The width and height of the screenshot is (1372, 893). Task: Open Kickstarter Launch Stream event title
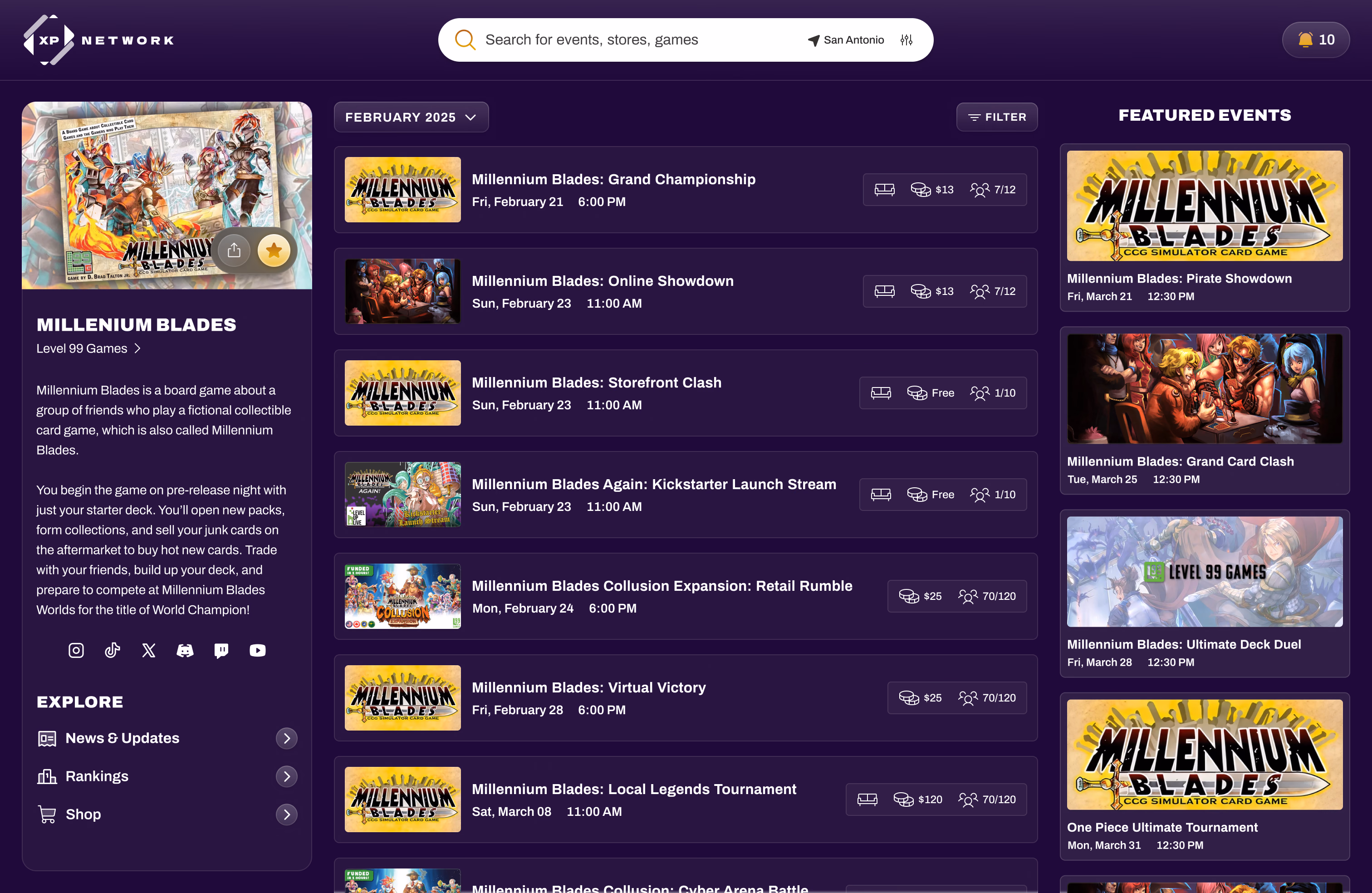(x=654, y=484)
